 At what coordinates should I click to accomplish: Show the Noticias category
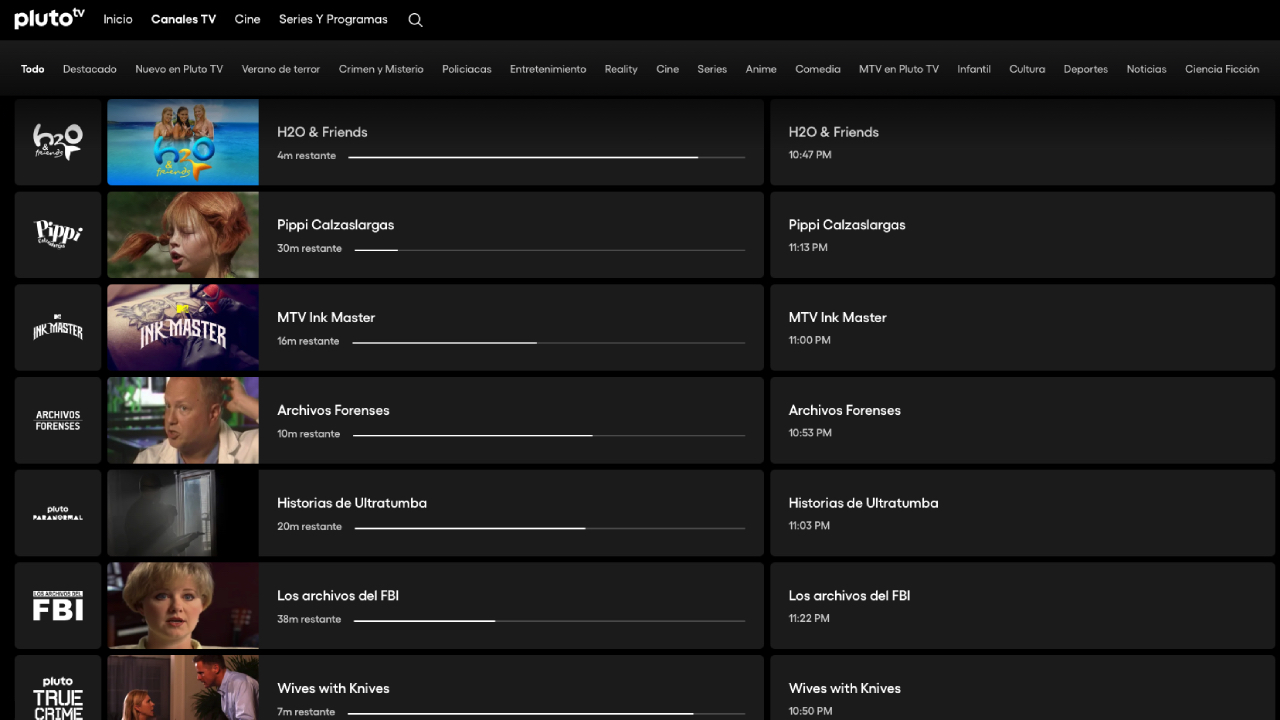pyautogui.click(x=1146, y=69)
